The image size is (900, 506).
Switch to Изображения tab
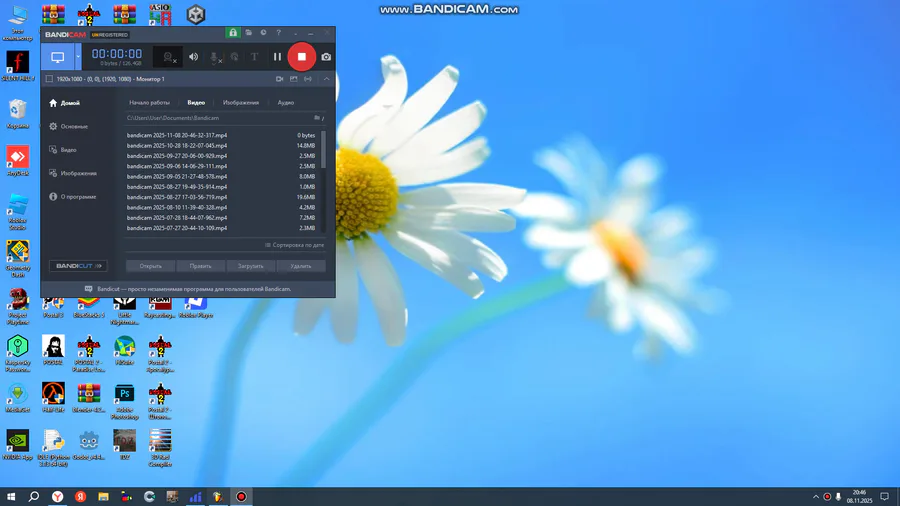point(241,103)
